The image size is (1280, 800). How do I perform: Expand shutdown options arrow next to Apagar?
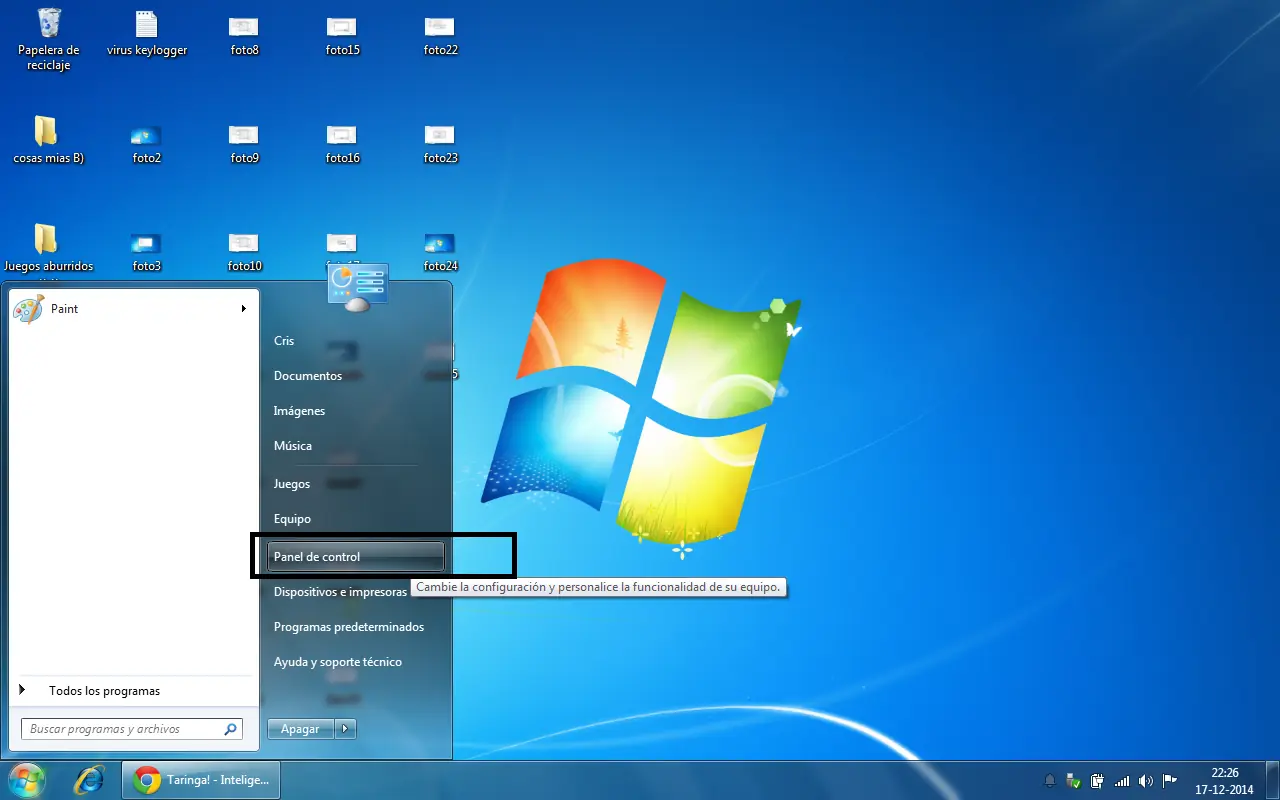[346, 729]
